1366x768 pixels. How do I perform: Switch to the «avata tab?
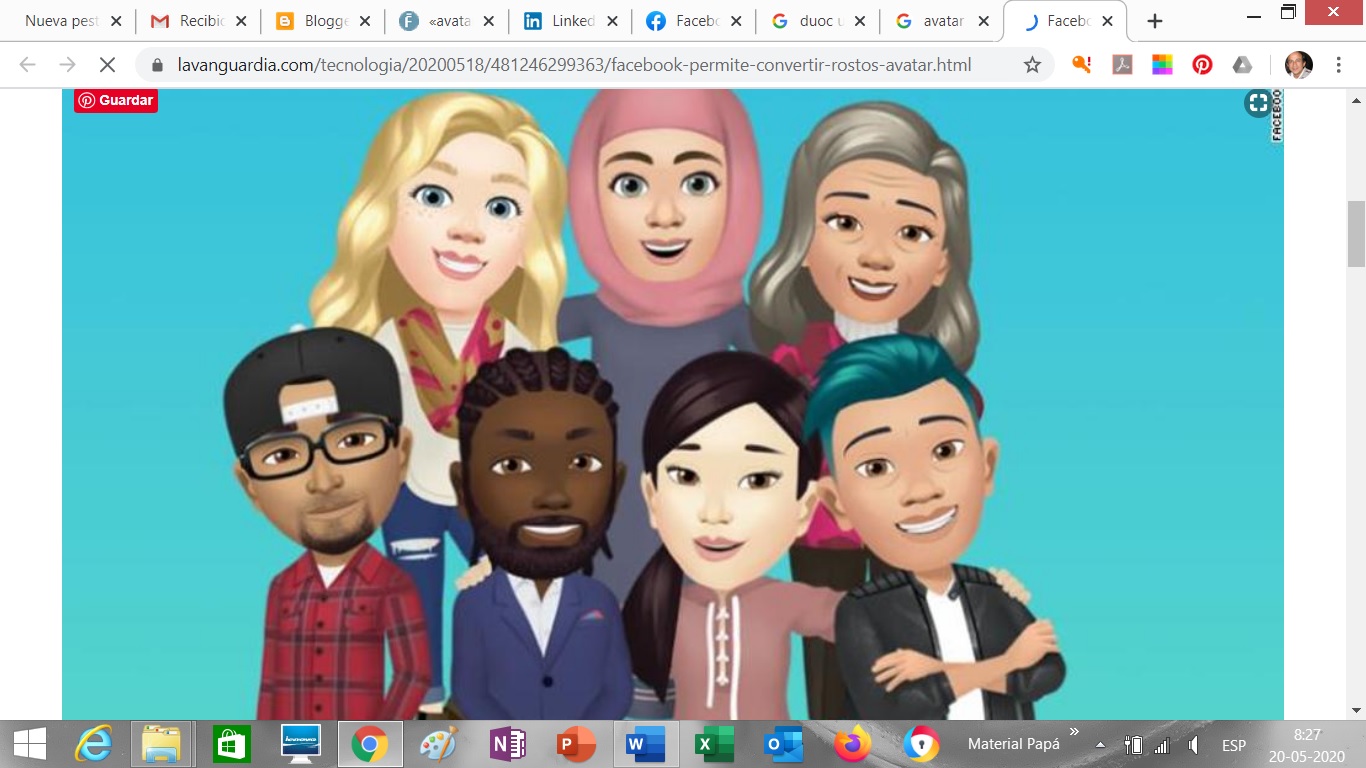click(x=435, y=21)
